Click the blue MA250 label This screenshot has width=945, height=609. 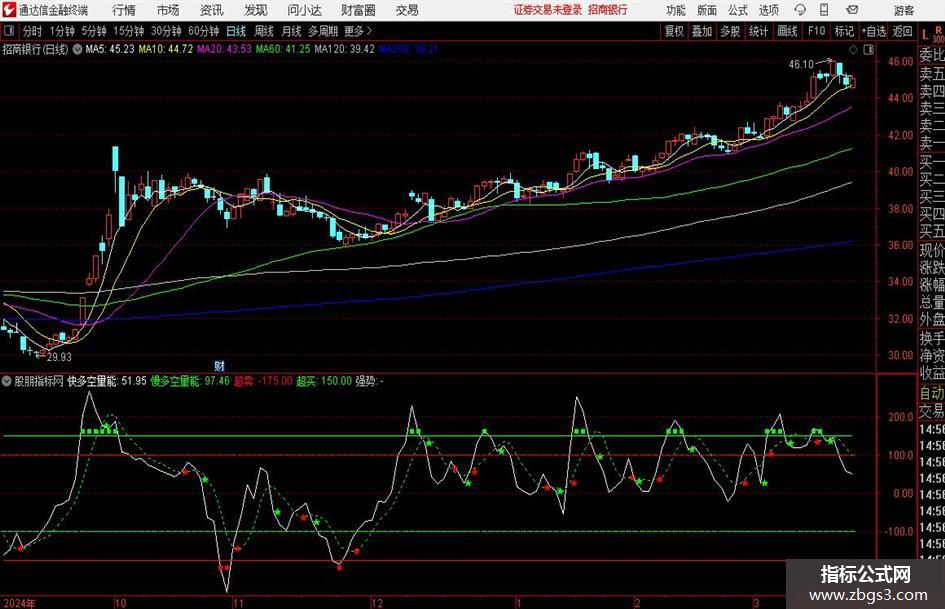pos(409,49)
